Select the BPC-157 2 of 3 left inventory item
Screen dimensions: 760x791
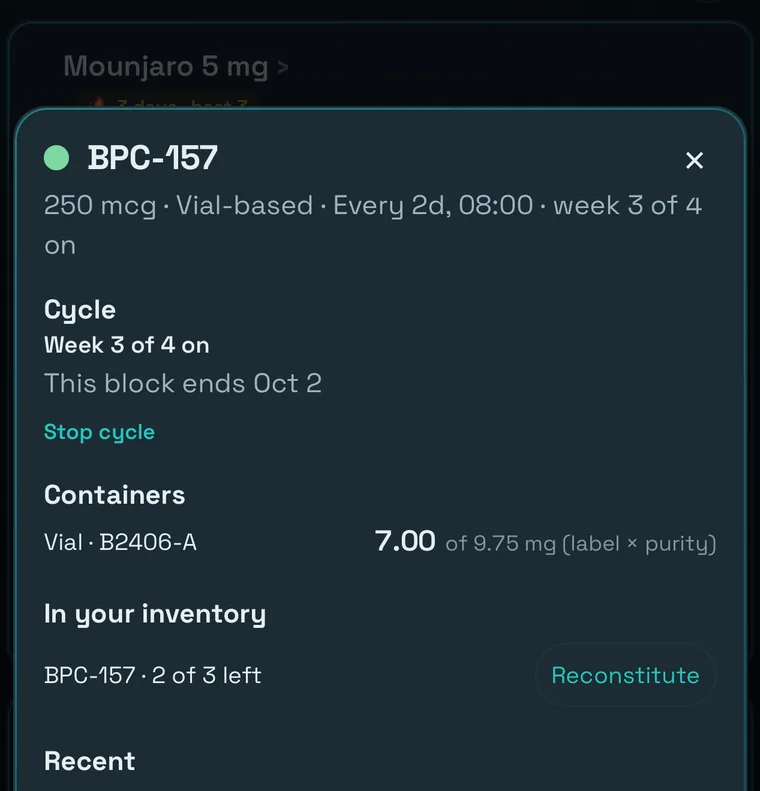coord(152,675)
